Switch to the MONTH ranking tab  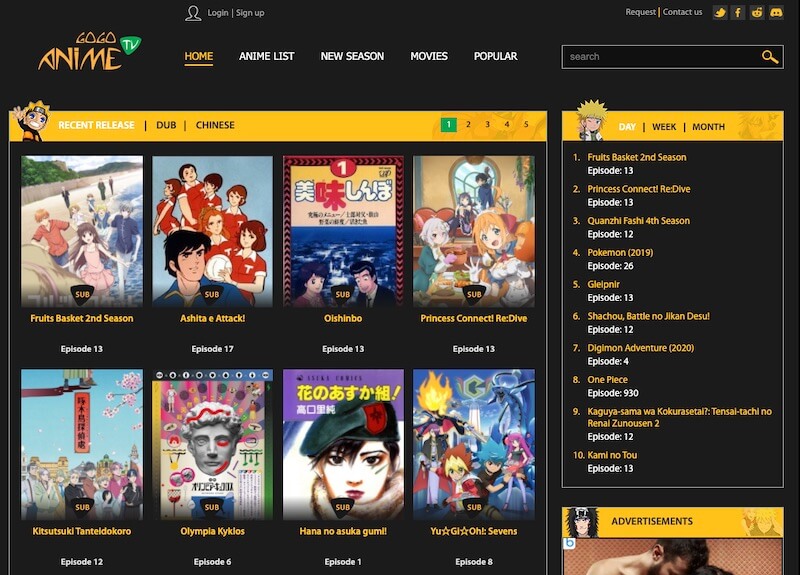[x=708, y=127]
